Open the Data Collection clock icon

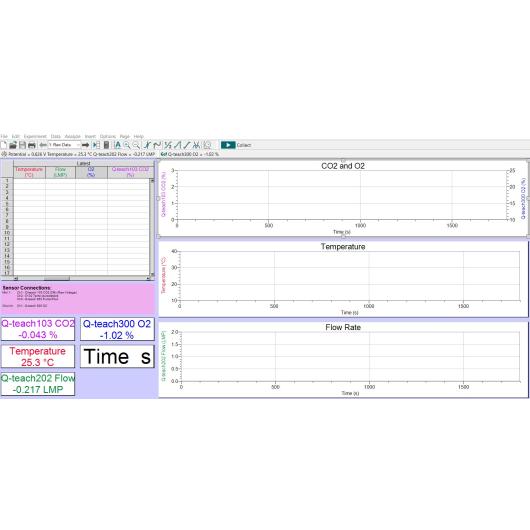[207, 145]
